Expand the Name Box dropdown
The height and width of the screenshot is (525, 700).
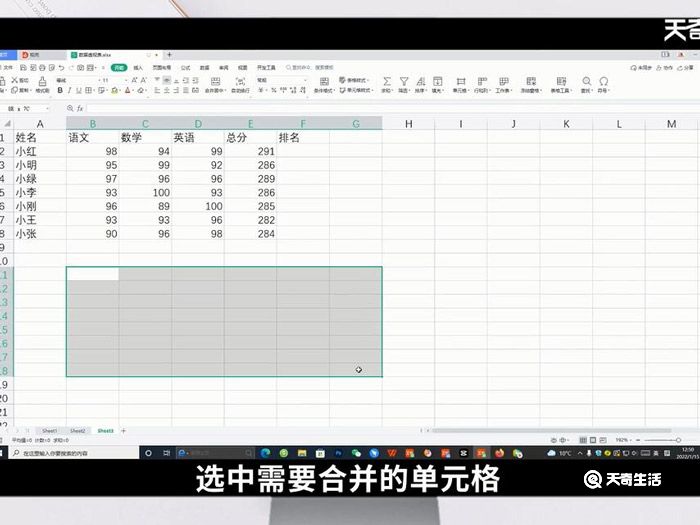tap(47, 108)
